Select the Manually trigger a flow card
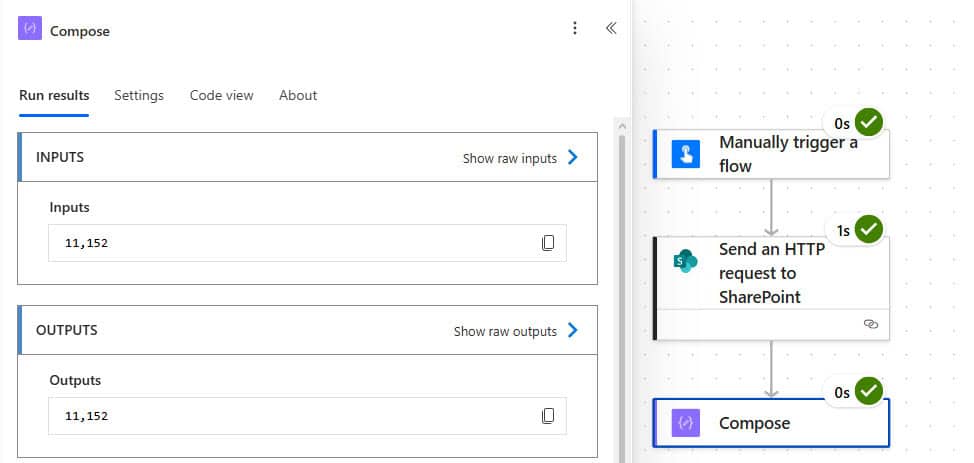 pos(771,154)
